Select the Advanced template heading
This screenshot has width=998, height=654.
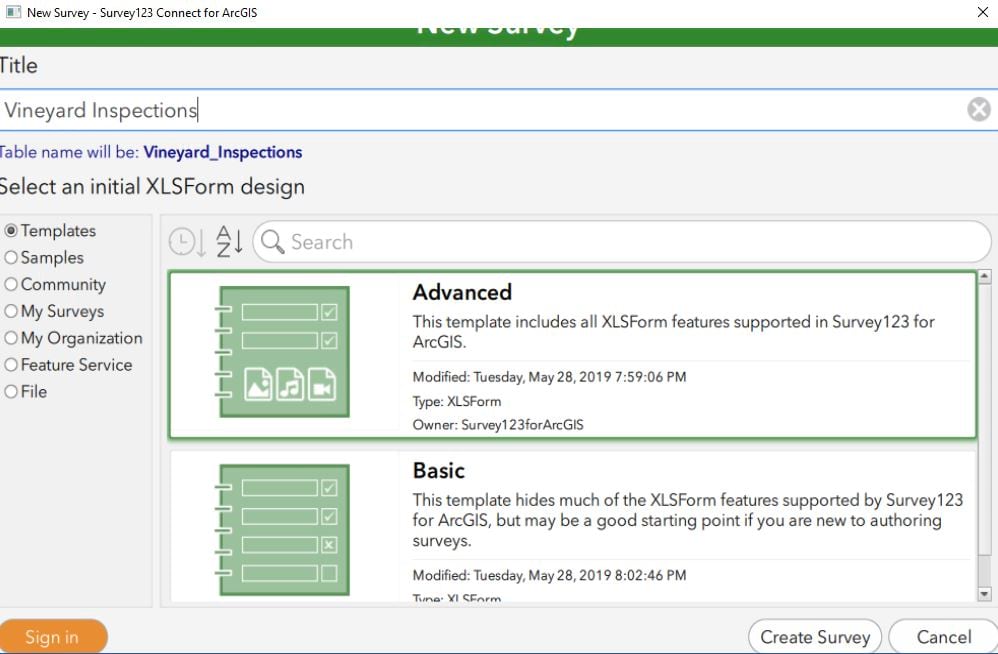coord(462,292)
